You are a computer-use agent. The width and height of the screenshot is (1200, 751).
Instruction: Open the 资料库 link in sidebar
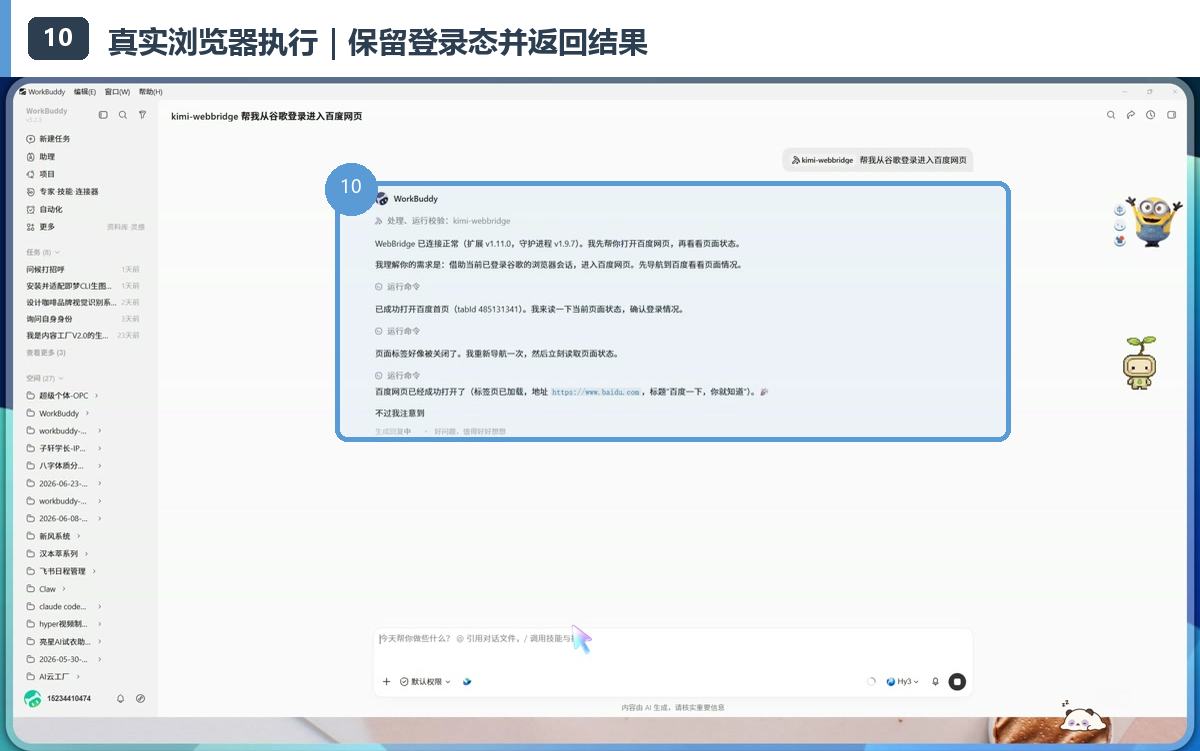tap(116, 227)
